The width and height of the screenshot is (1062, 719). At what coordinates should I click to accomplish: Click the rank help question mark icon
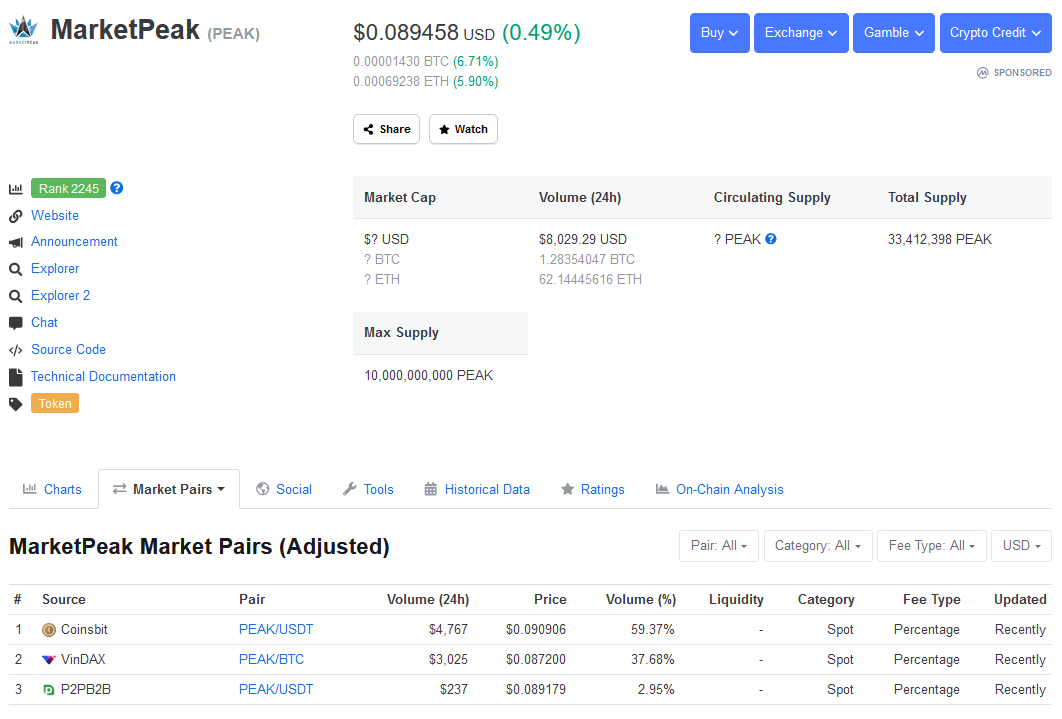pyautogui.click(x=116, y=188)
